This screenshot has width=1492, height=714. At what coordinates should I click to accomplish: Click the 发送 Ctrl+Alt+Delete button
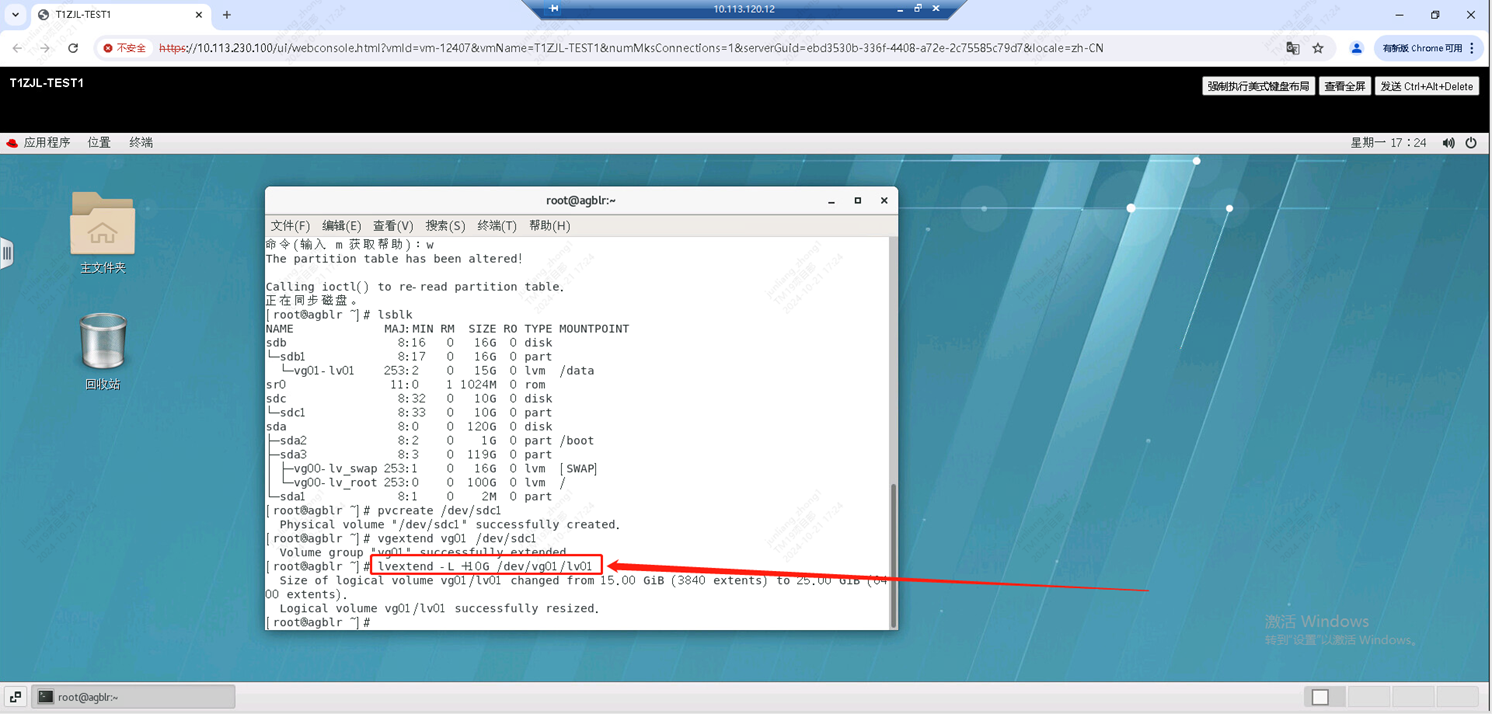pyautogui.click(x=1426, y=86)
